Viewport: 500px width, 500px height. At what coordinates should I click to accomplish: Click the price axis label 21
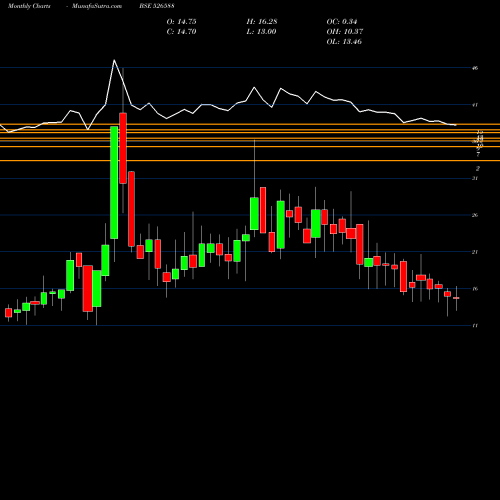475,252
